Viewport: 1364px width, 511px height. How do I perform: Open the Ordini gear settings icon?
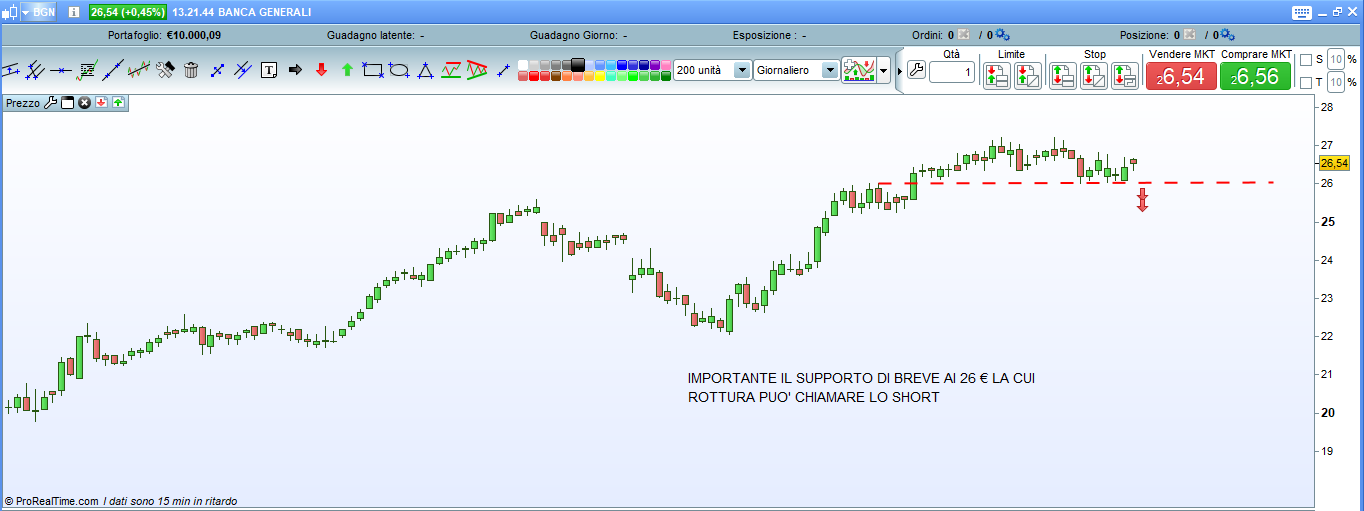click(1001, 35)
